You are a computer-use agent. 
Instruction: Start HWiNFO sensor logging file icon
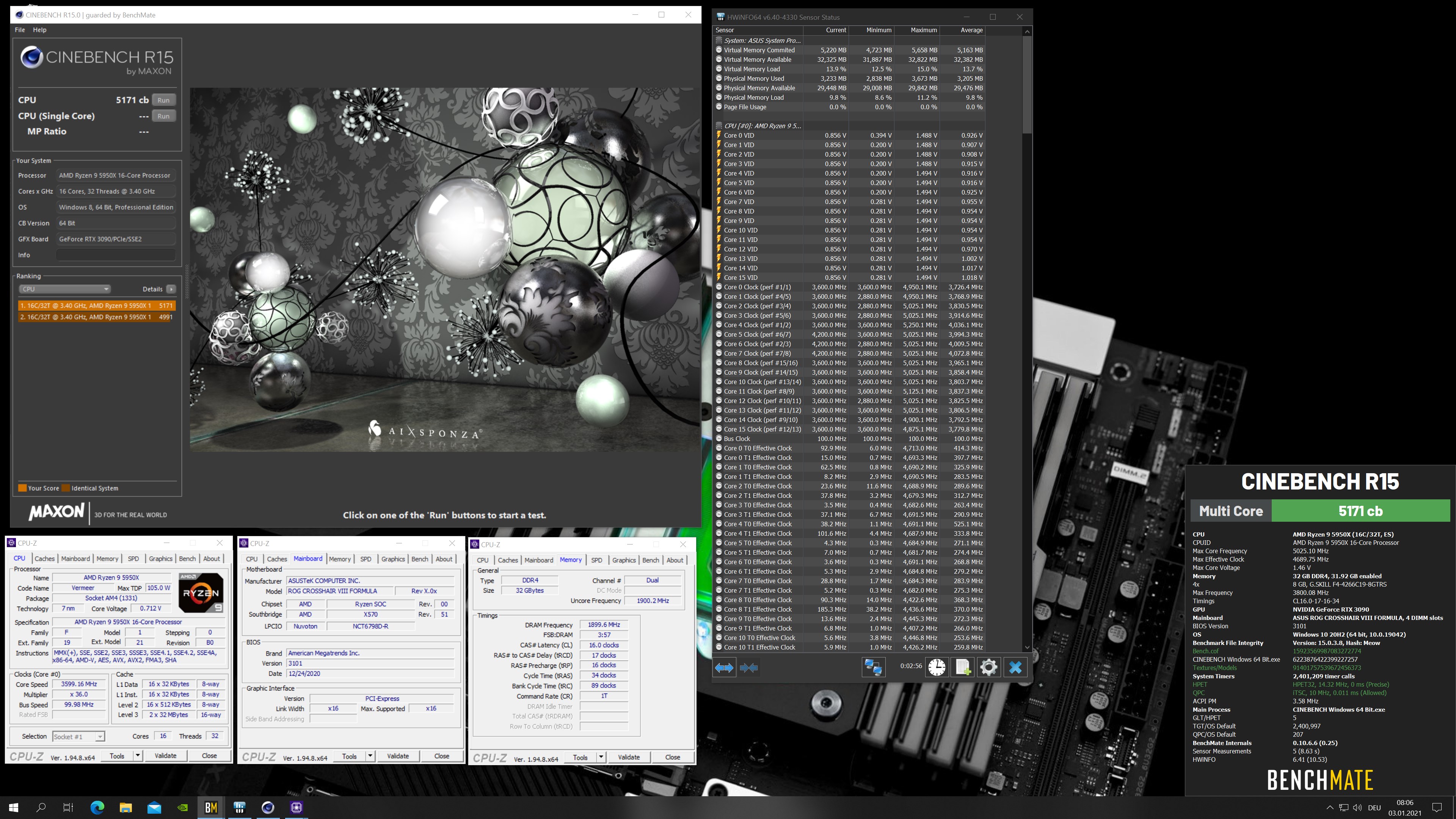pos(963,667)
